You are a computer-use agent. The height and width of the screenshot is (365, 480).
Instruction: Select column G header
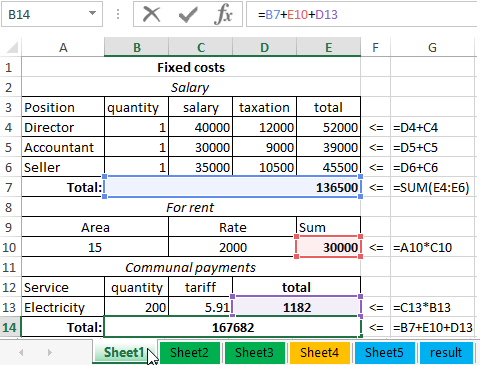pyautogui.click(x=432, y=47)
